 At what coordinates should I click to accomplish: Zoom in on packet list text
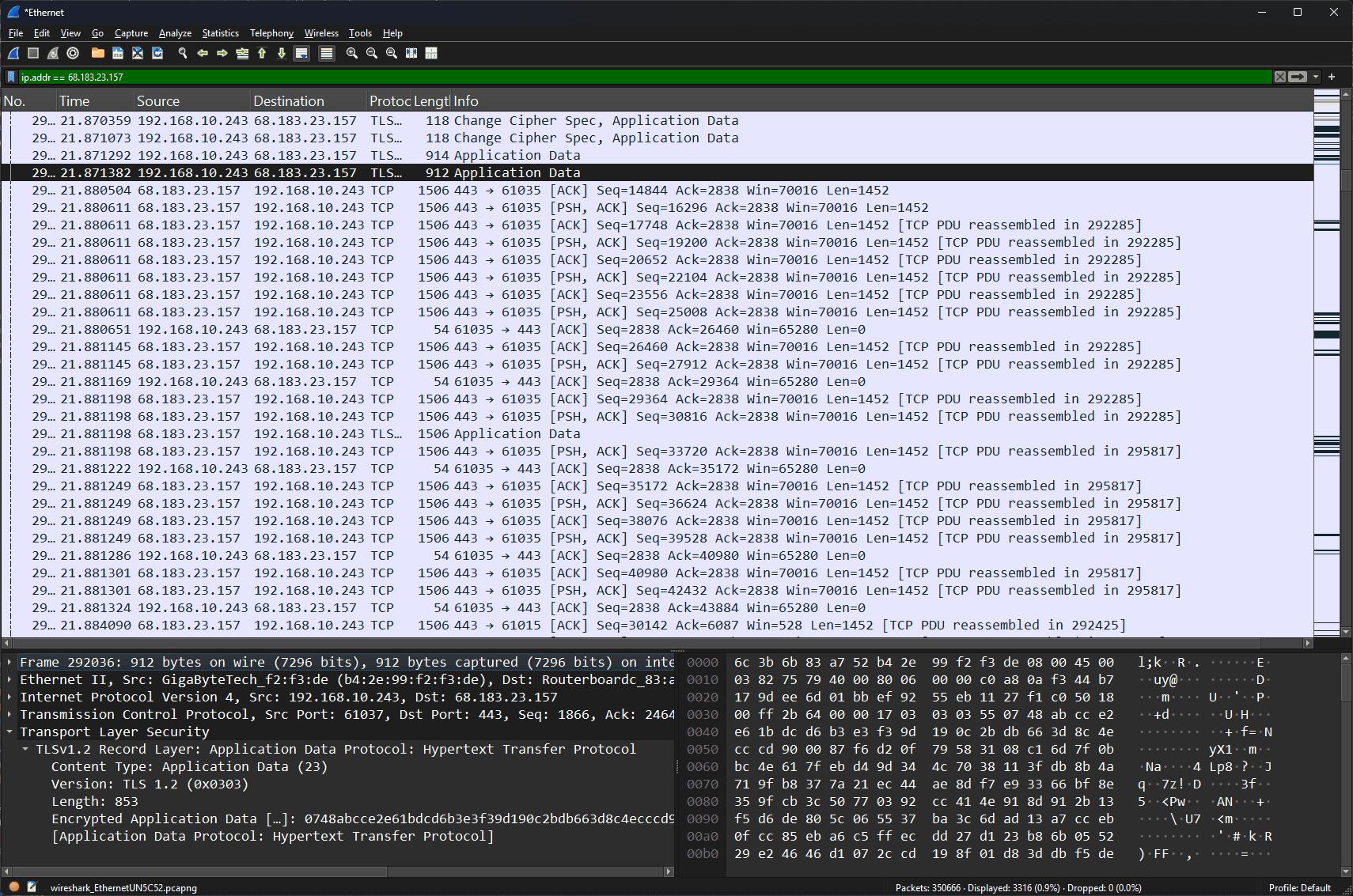click(x=352, y=53)
